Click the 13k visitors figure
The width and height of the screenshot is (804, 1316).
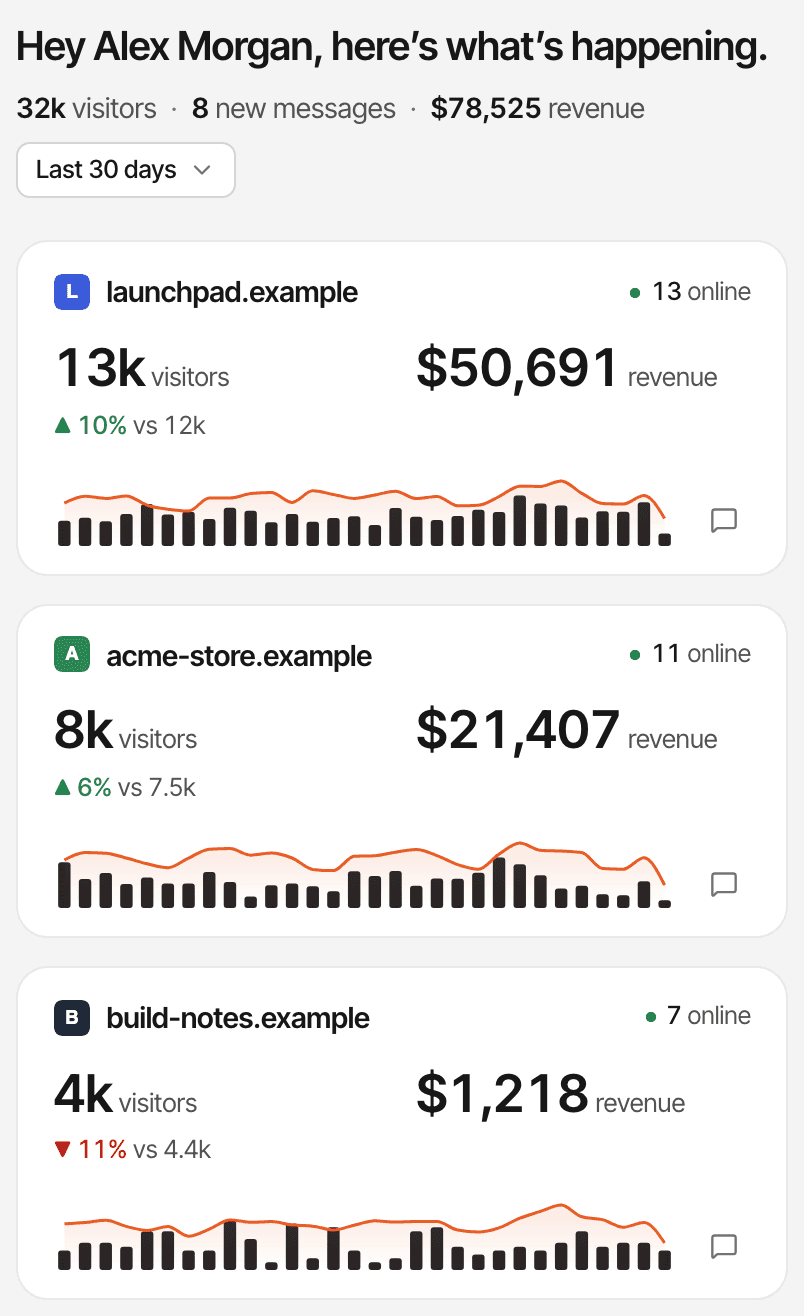click(x=142, y=368)
